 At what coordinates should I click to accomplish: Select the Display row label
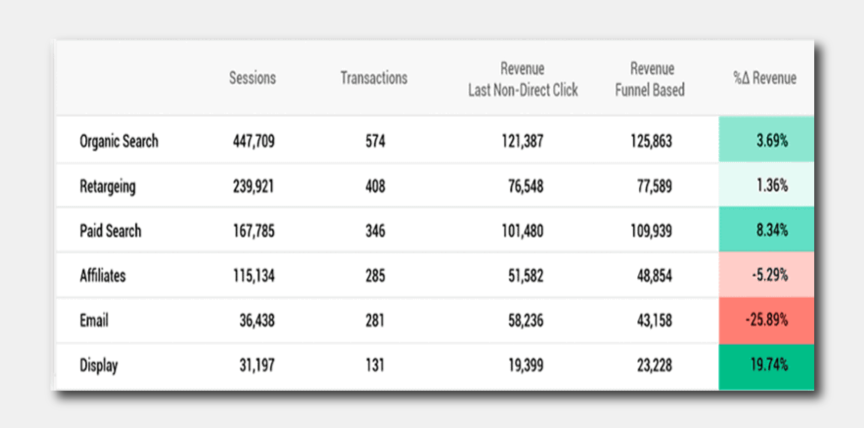click(x=99, y=365)
